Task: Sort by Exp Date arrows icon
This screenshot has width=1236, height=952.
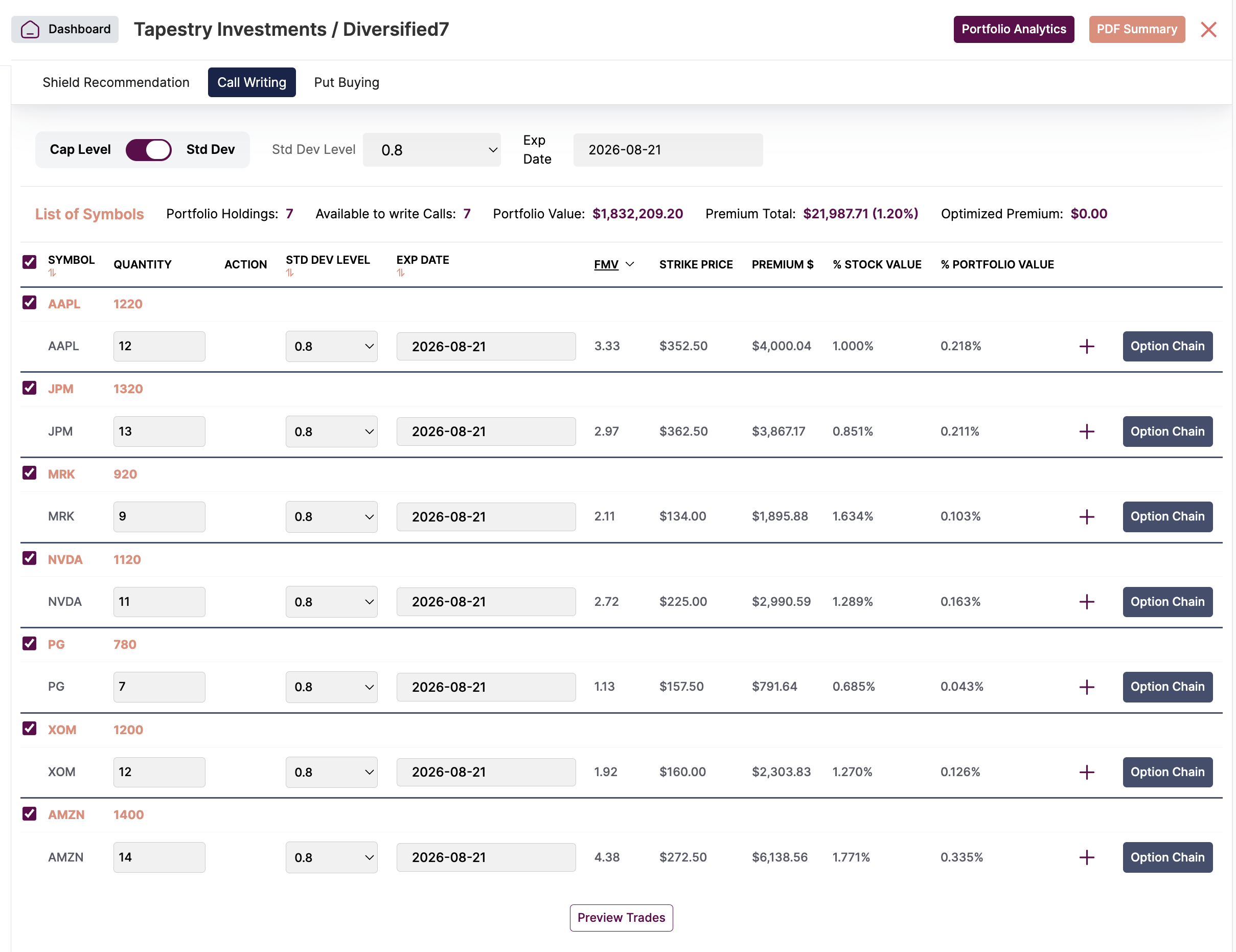Action: pos(401,273)
